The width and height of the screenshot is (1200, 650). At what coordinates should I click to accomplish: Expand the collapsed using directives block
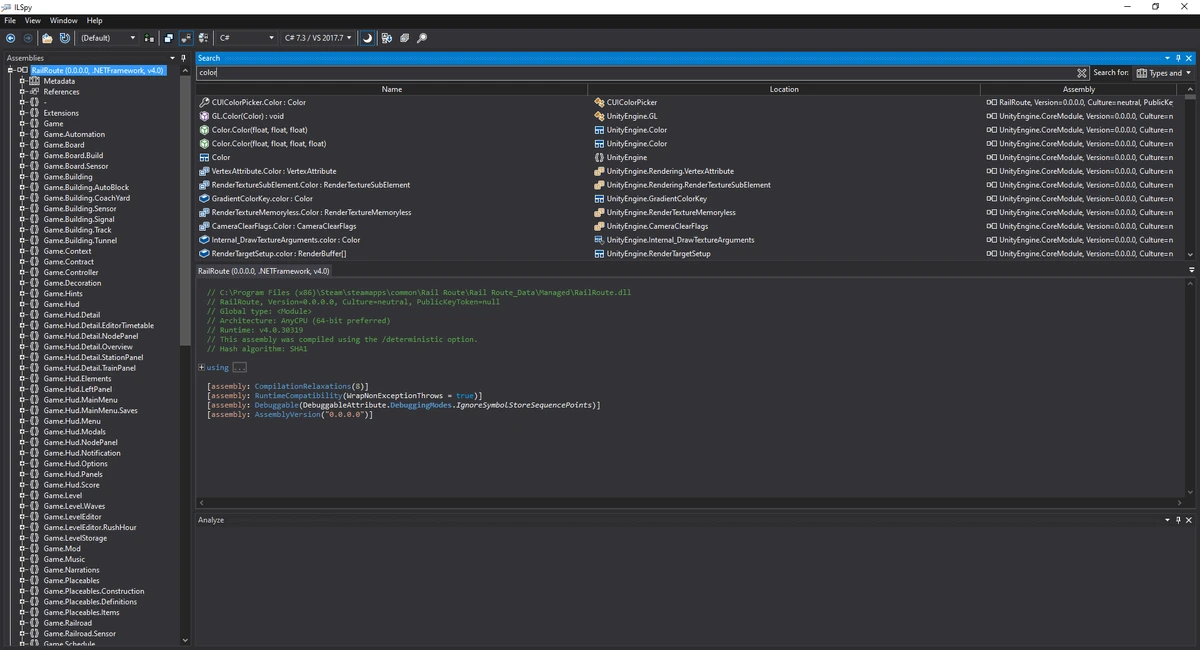(202, 367)
